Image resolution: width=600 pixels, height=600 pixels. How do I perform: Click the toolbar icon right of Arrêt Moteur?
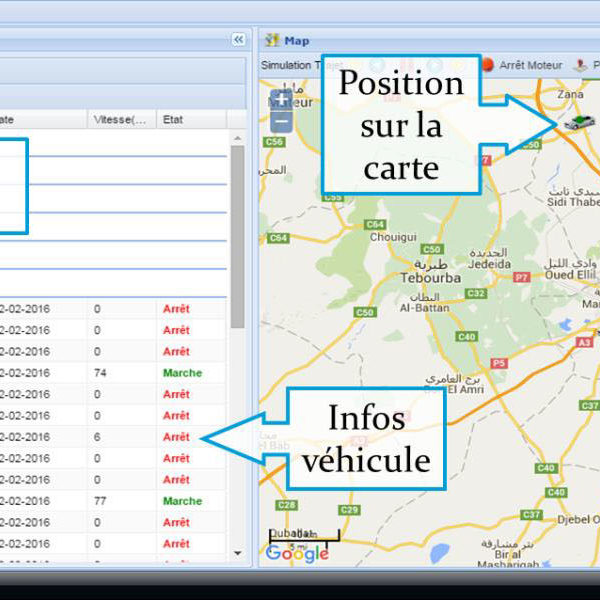[x=581, y=65]
